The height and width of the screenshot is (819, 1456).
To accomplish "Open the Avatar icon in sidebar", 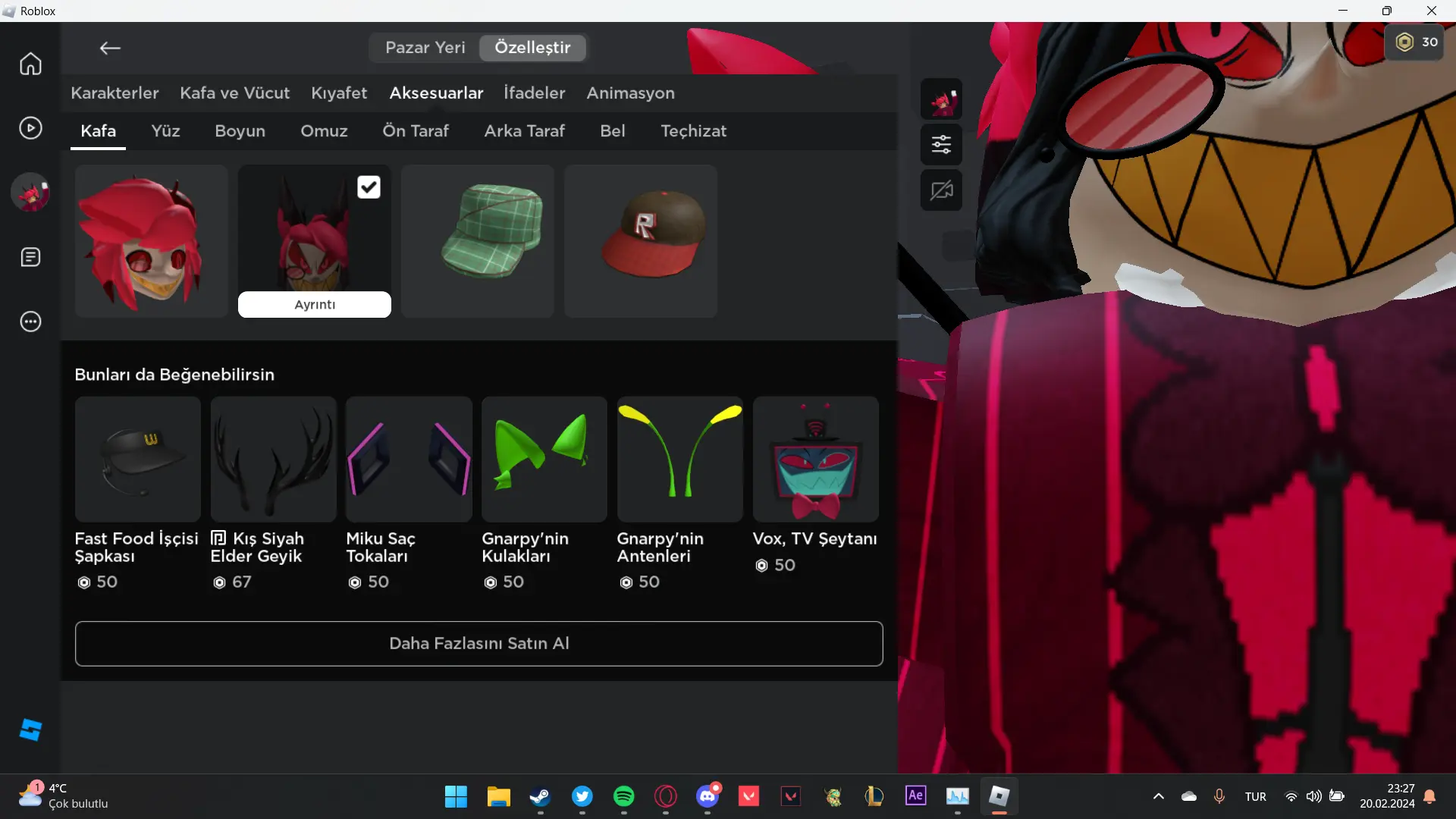I will coord(30,193).
